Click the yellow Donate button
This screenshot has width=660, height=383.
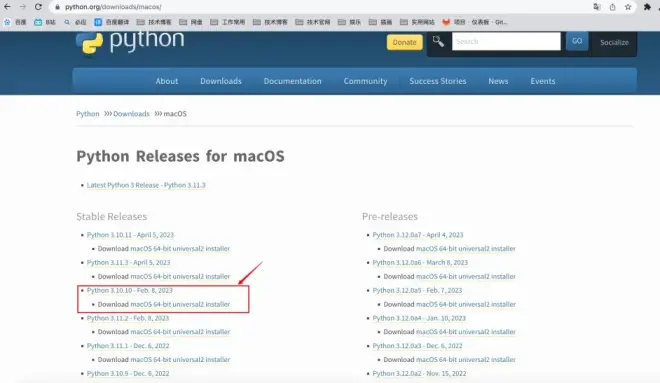tap(404, 42)
